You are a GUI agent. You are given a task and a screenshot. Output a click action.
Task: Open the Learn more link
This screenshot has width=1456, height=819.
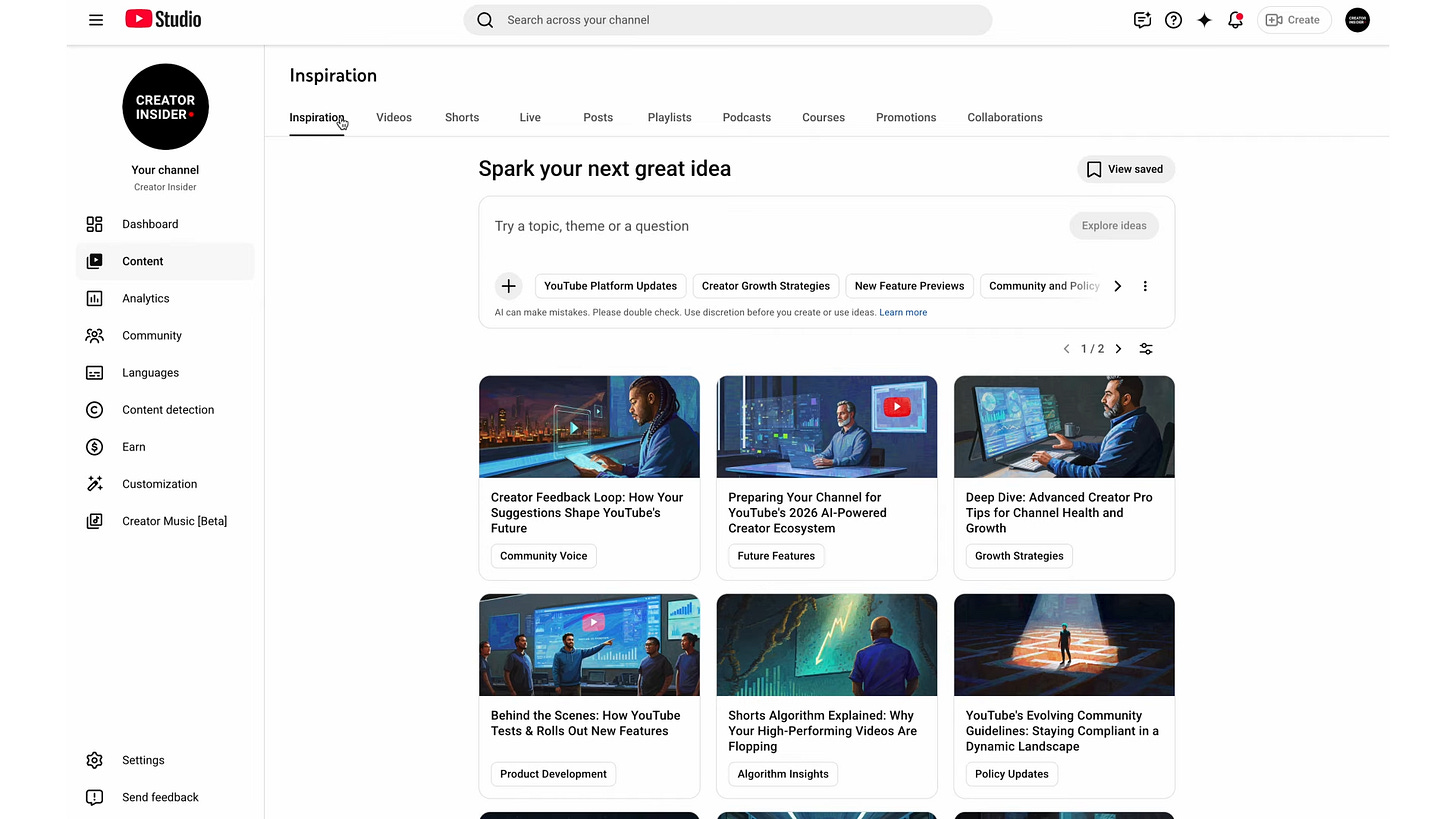903,313
